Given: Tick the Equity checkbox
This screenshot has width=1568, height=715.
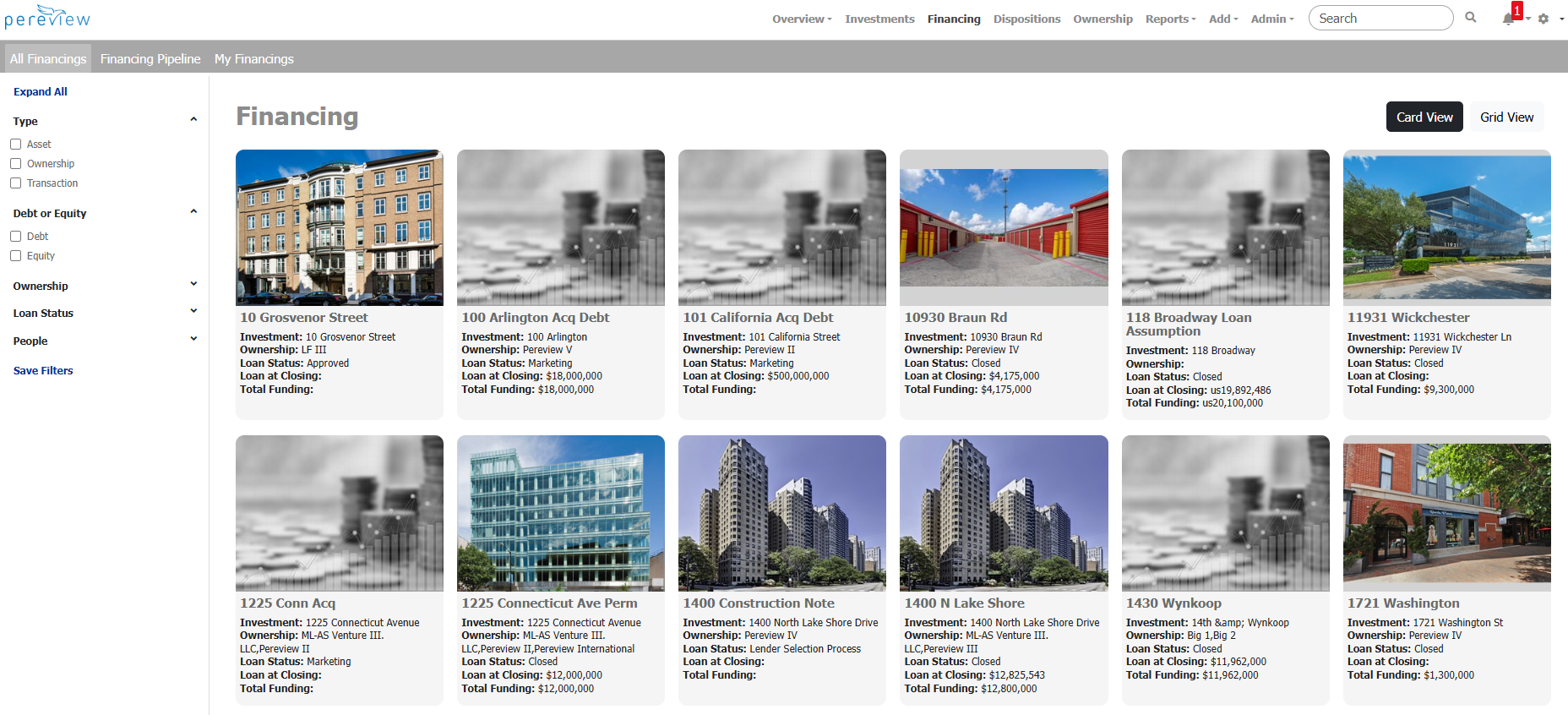Looking at the screenshot, I should 16,256.
